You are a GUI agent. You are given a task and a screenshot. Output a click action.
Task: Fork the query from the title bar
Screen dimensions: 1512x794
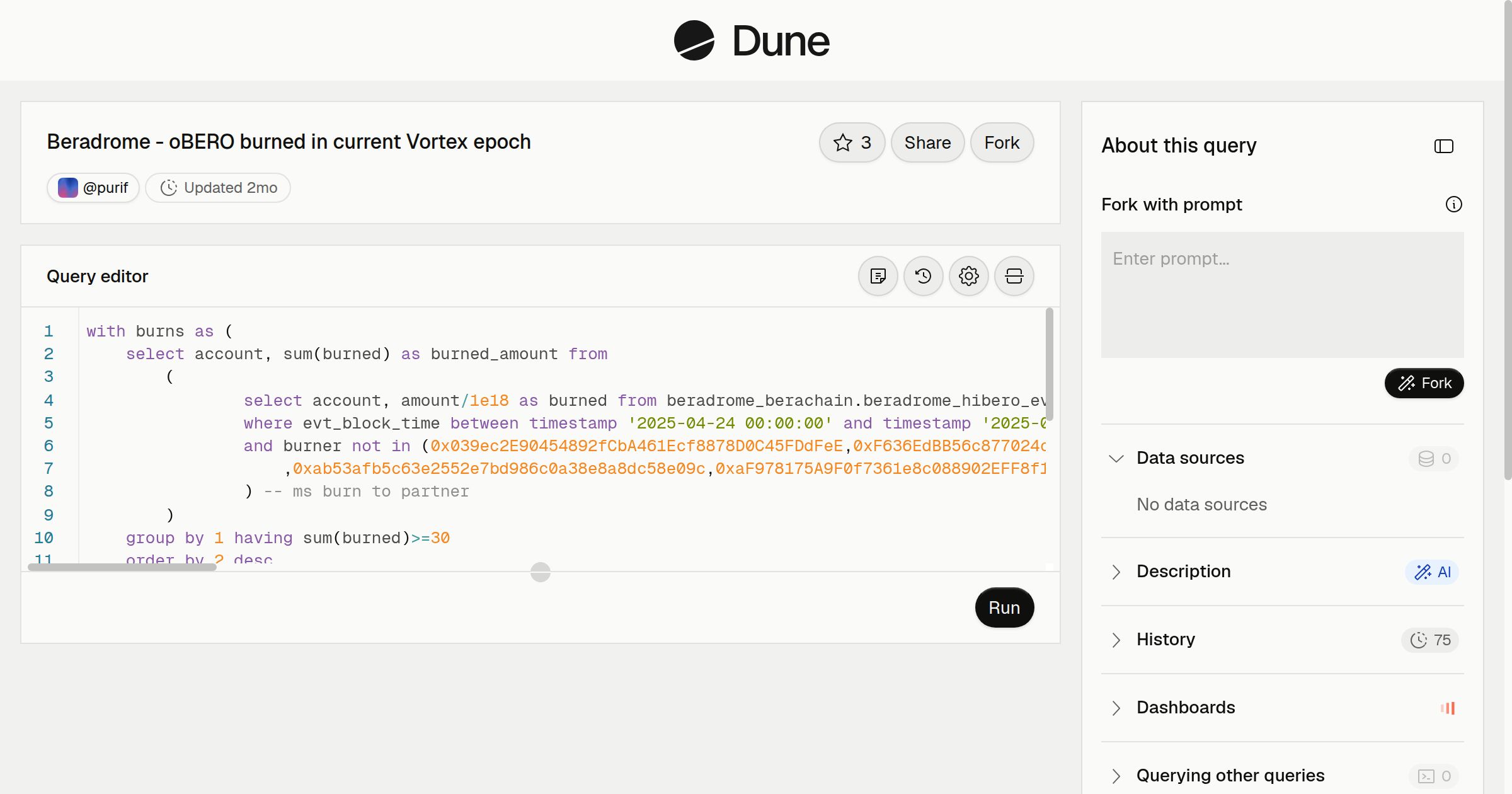(1002, 142)
